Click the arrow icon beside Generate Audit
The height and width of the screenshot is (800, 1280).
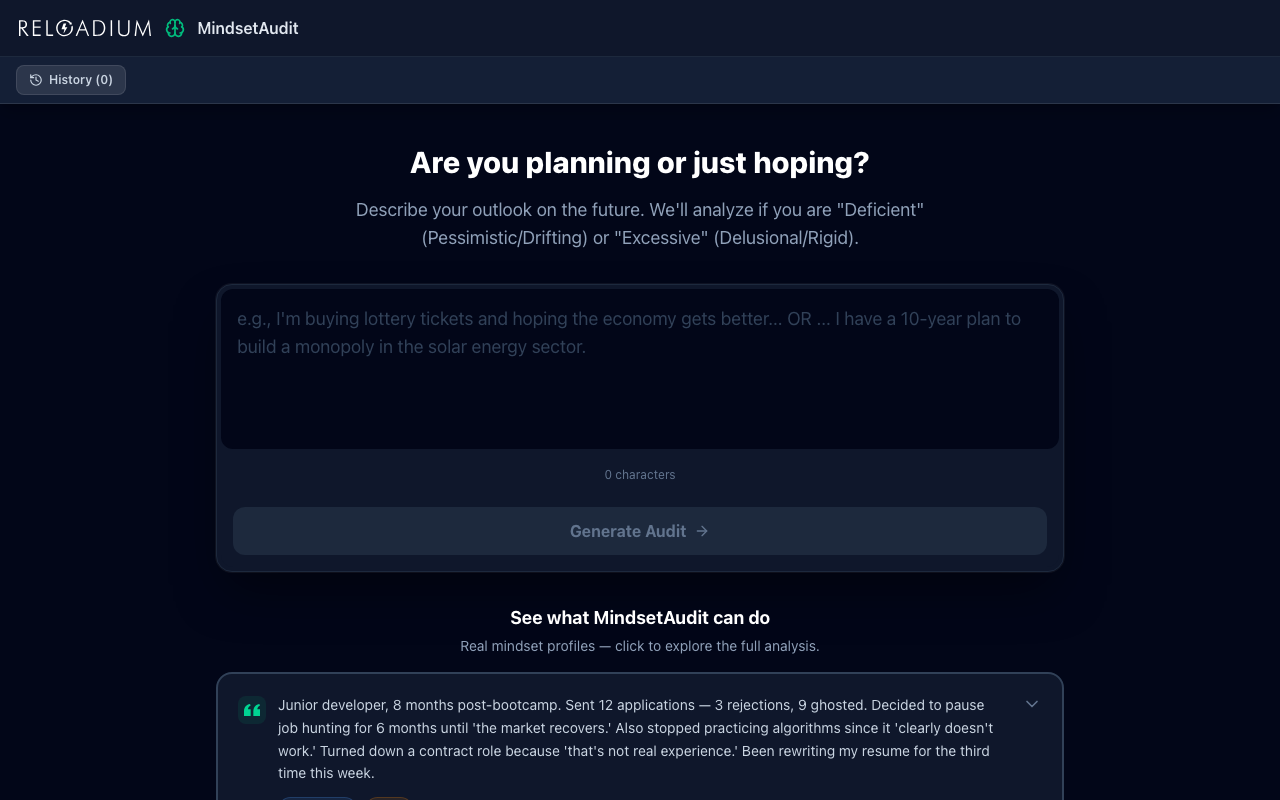tap(702, 531)
